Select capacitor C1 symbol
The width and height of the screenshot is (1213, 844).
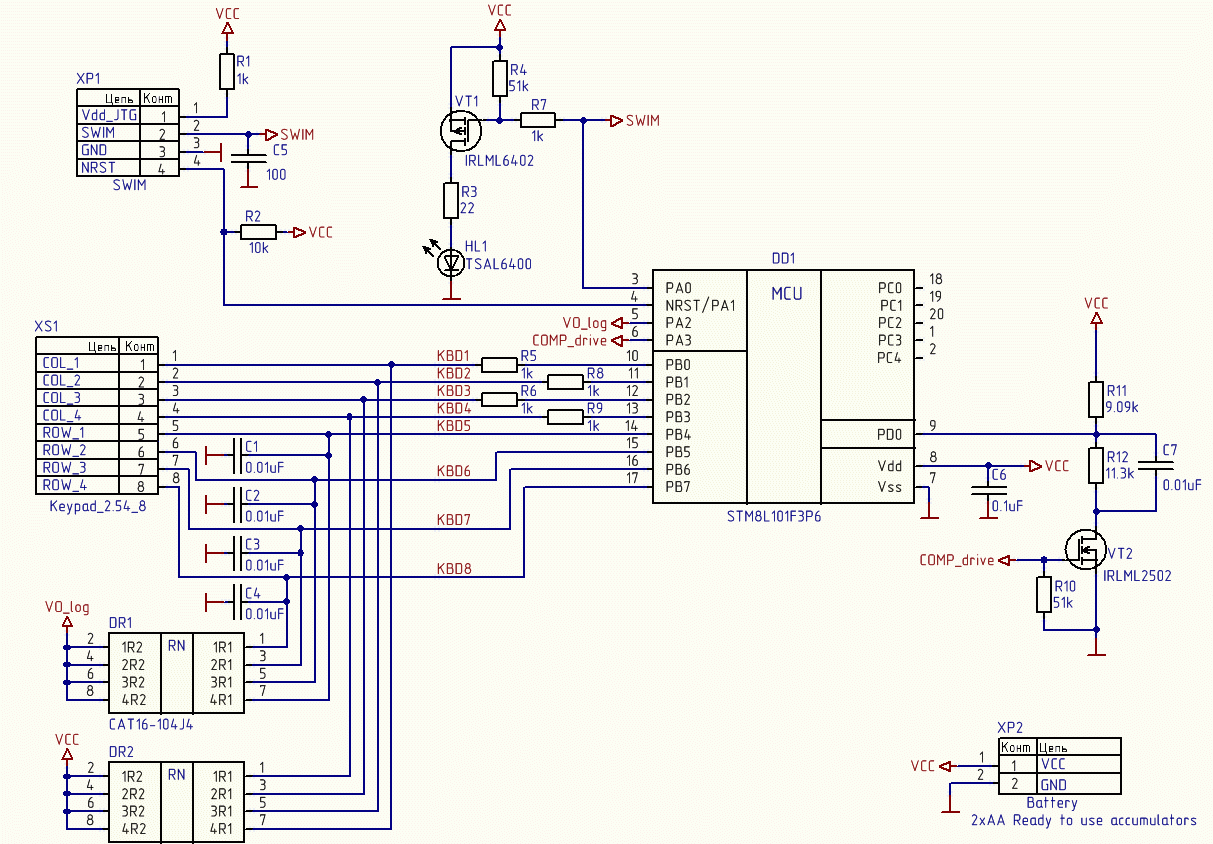pos(236,455)
